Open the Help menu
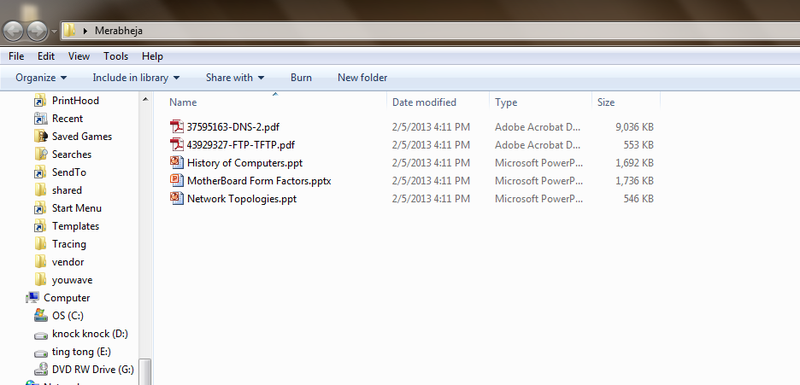This screenshot has width=800, height=385. tap(153, 56)
